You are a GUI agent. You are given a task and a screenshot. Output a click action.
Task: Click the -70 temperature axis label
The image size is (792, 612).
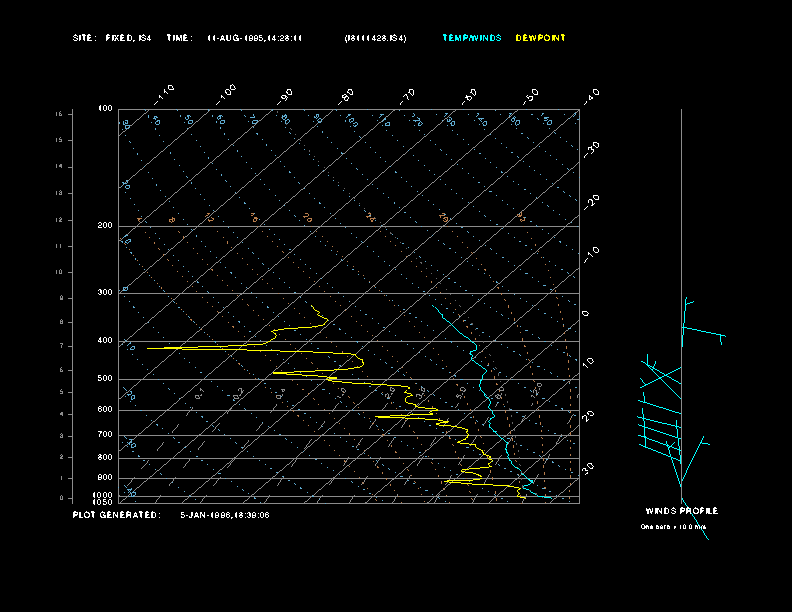tap(407, 96)
